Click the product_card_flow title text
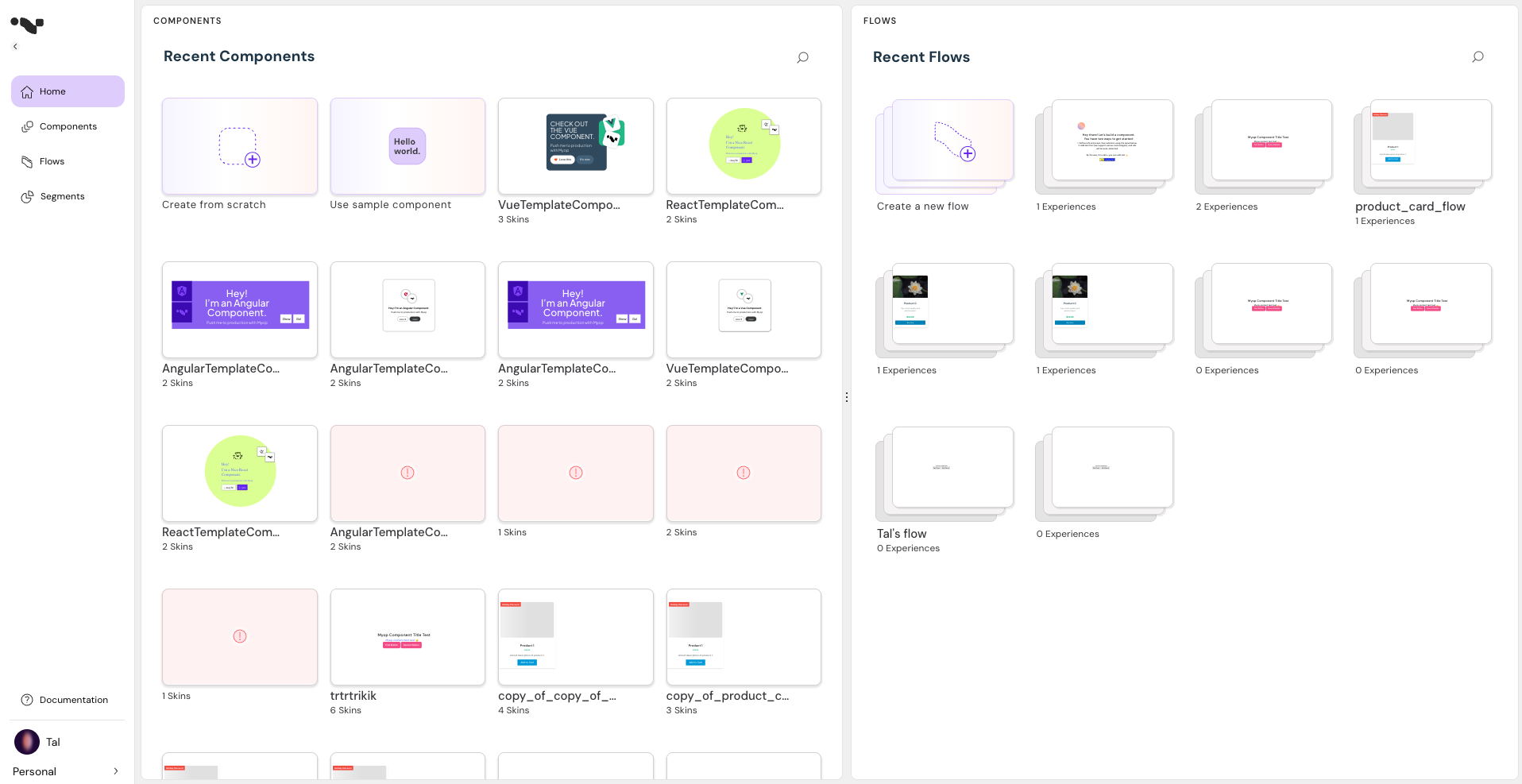 1410,207
